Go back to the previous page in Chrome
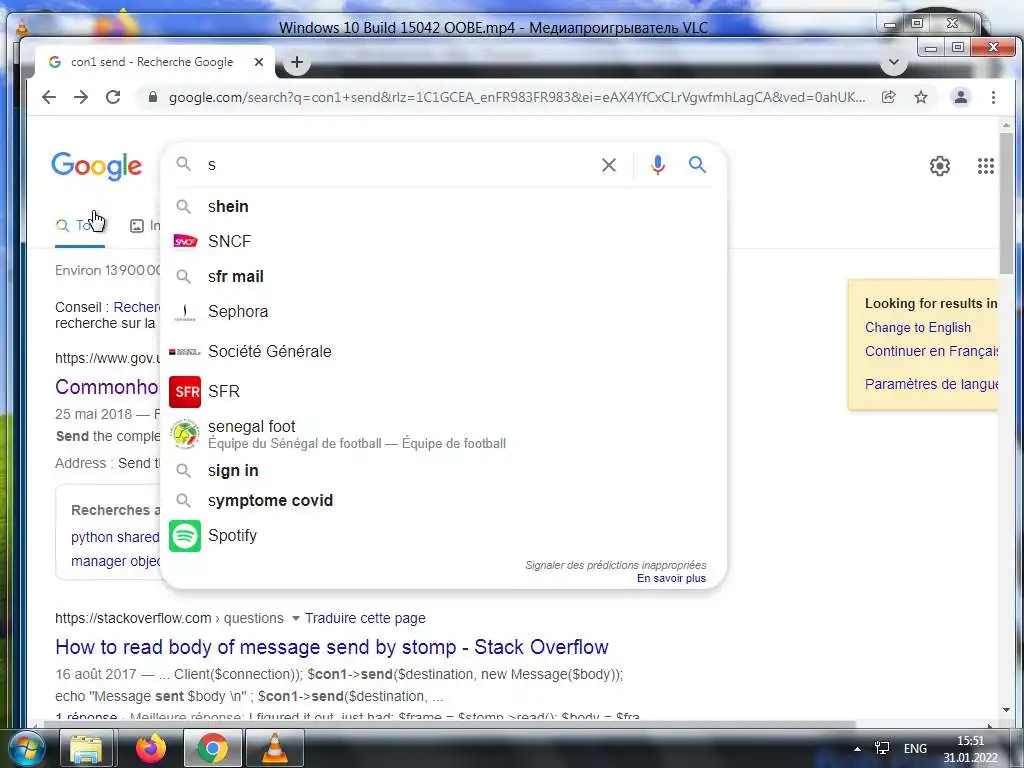Screen dimensions: 1024x768 pos(49,97)
